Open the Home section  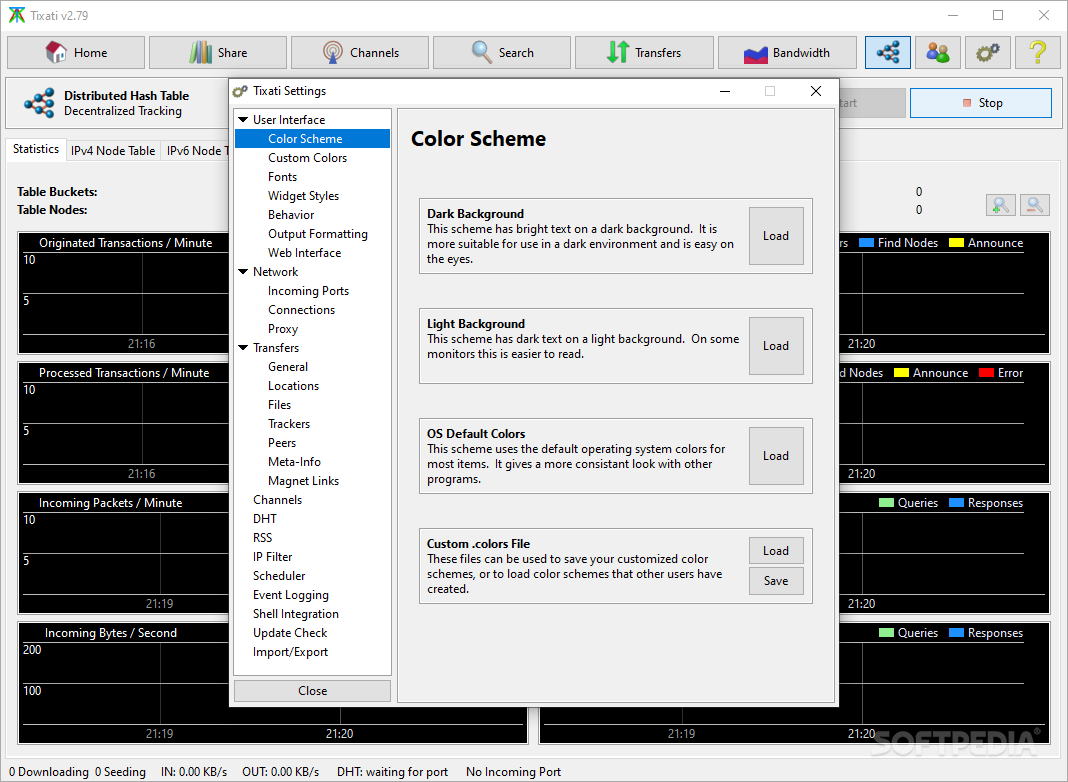coord(76,52)
